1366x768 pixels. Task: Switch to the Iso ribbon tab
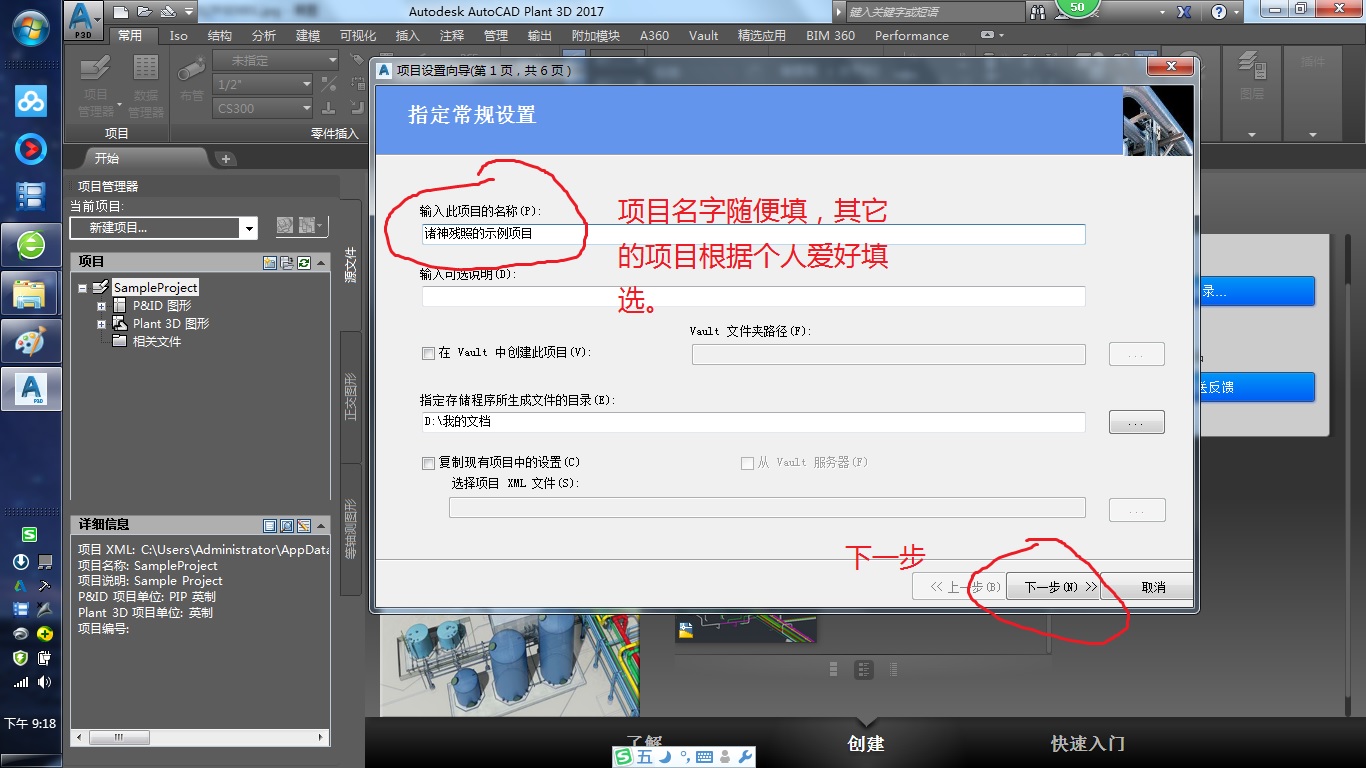point(178,35)
